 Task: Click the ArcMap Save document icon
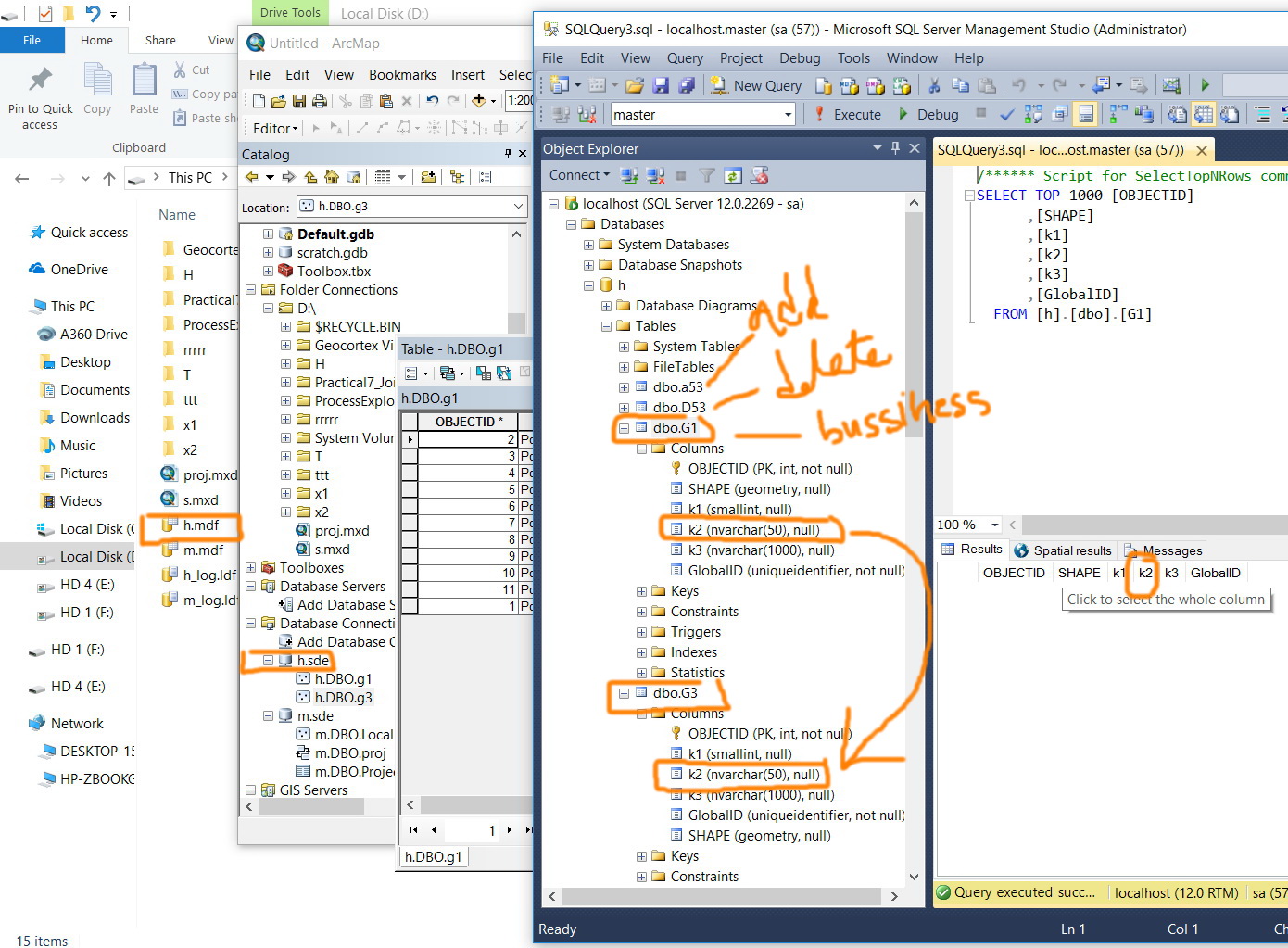[299, 101]
